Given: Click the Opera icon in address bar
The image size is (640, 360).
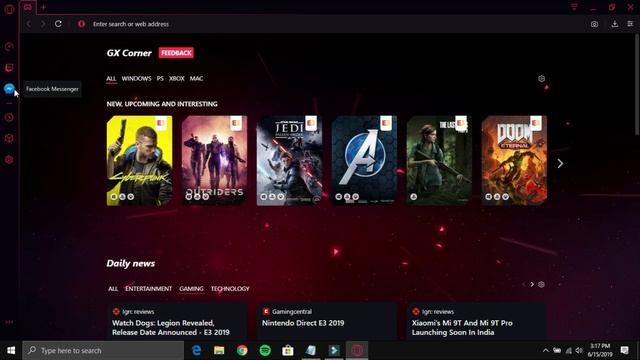Looking at the screenshot, I should (82, 24).
